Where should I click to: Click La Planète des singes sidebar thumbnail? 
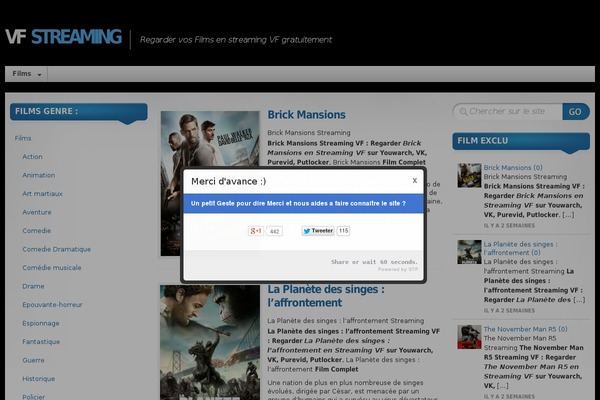pos(469,252)
